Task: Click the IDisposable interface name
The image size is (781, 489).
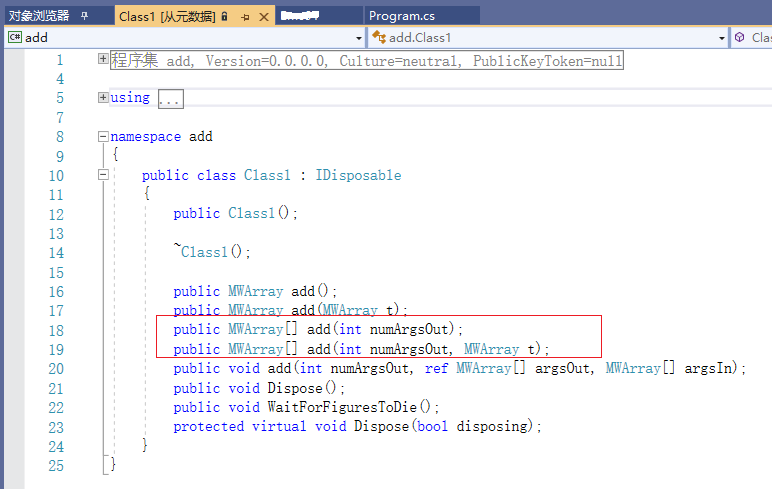Action: point(358,175)
